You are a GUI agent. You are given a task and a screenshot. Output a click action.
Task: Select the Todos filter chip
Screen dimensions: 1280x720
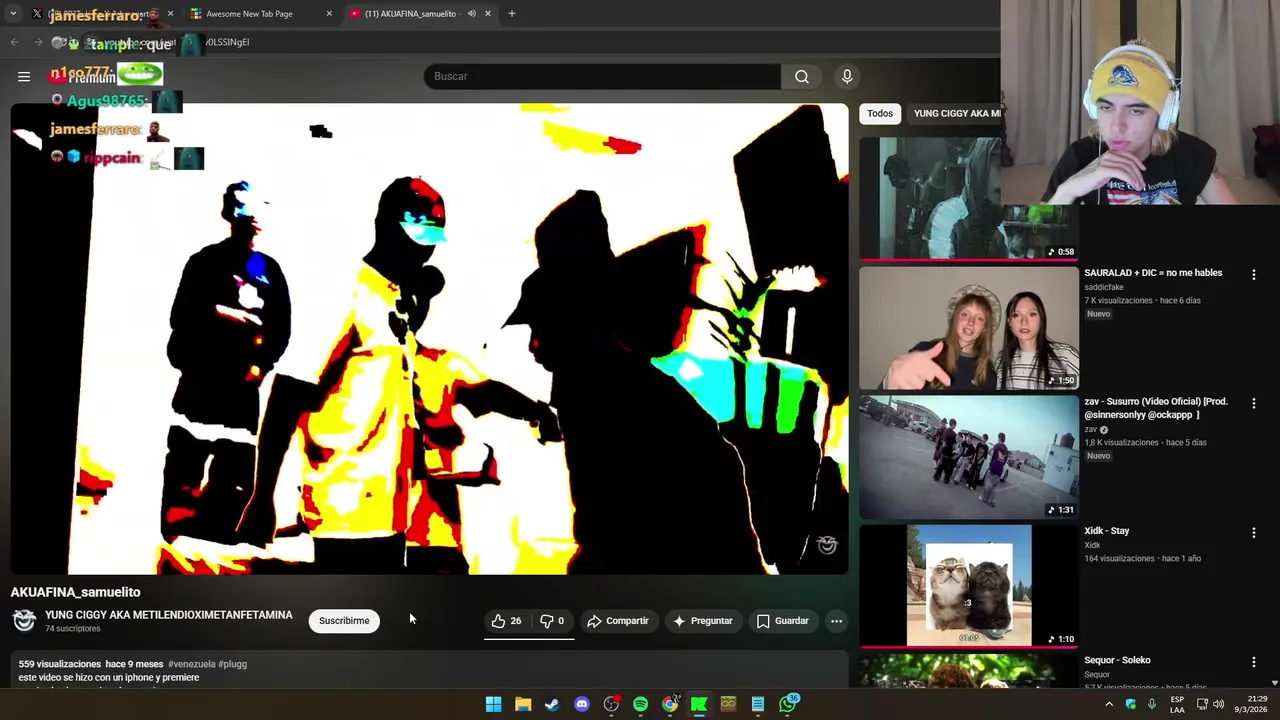[x=880, y=113]
